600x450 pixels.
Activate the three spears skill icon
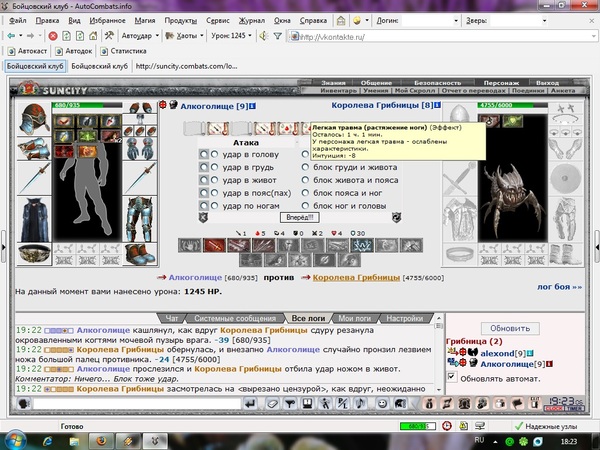pos(263,245)
